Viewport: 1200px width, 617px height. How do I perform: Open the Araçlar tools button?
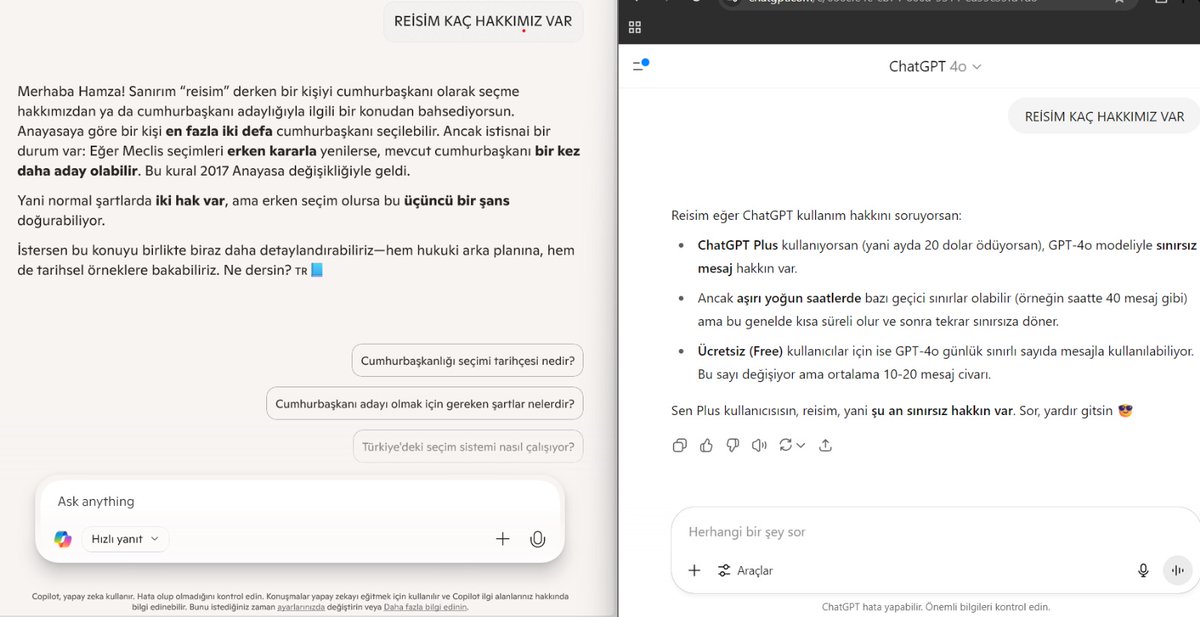[745, 570]
